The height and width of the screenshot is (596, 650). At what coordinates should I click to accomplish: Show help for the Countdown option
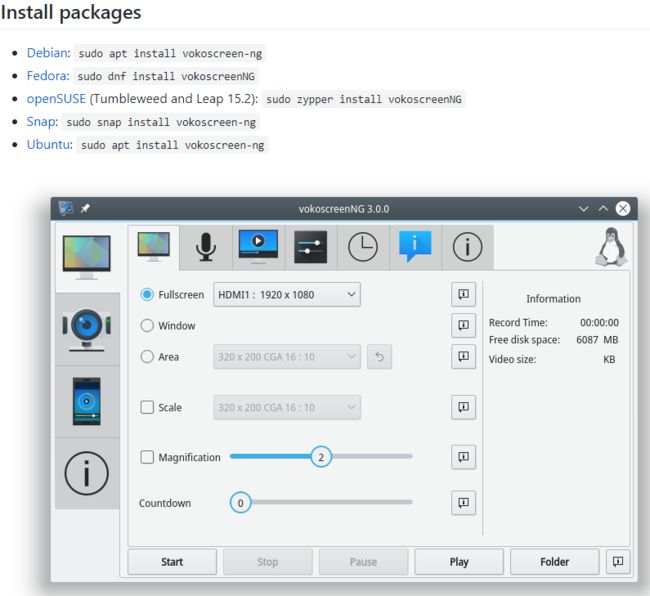click(x=463, y=503)
